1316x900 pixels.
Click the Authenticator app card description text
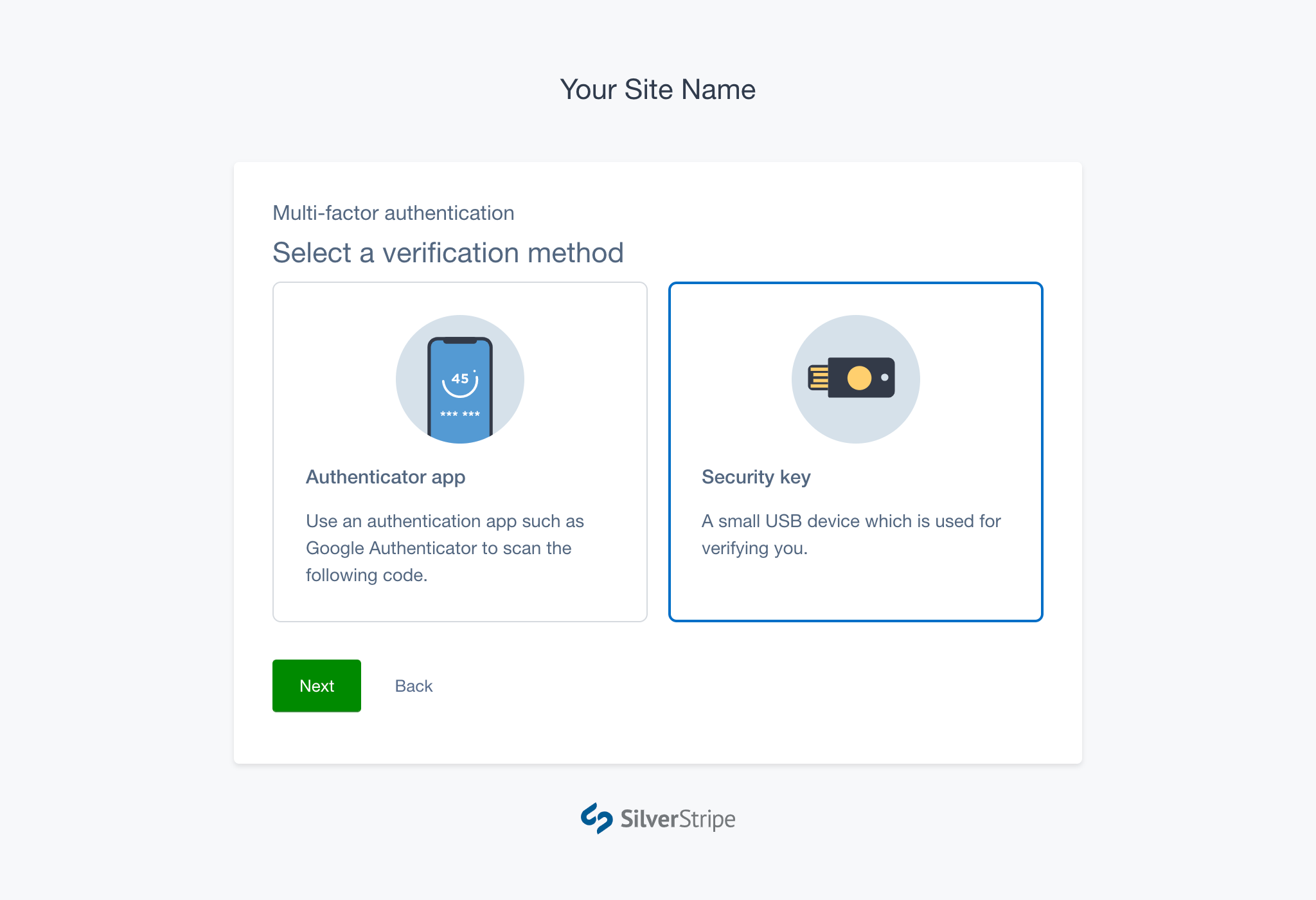[445, 548]
